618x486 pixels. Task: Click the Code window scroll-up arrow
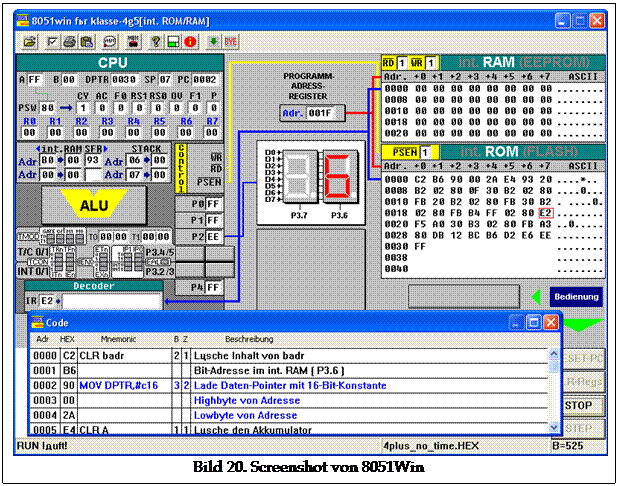pos(554,354)
